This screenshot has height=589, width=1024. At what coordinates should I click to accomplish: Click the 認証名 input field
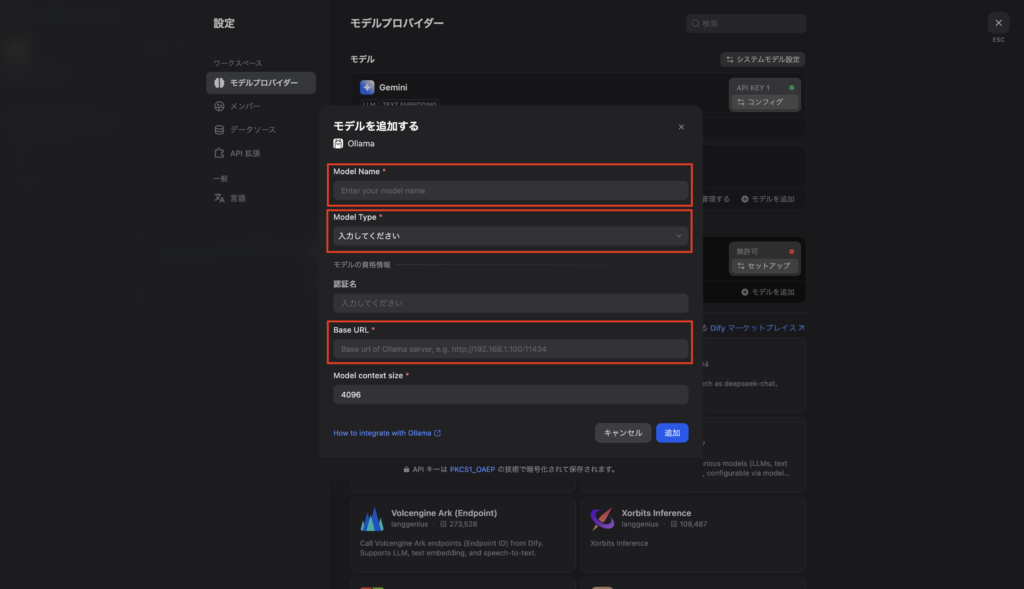click(510, 303)
